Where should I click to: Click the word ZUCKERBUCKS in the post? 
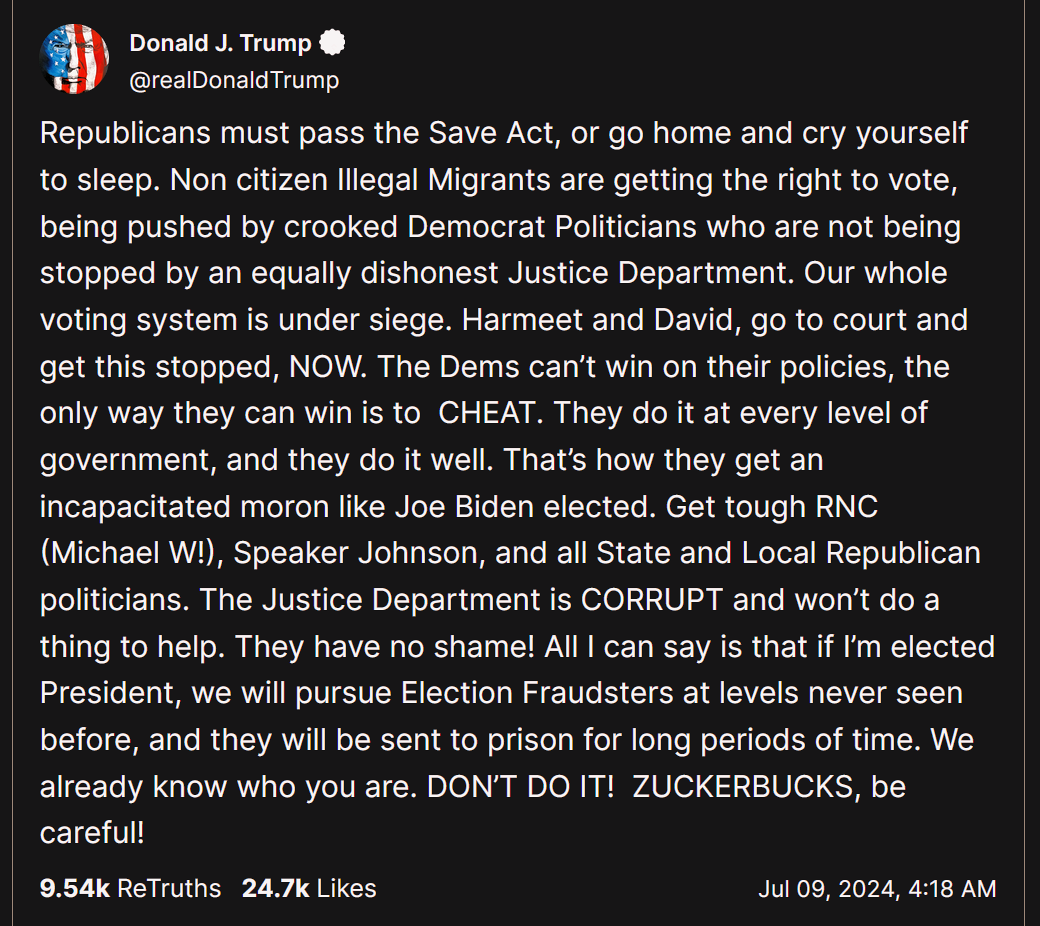747,786
